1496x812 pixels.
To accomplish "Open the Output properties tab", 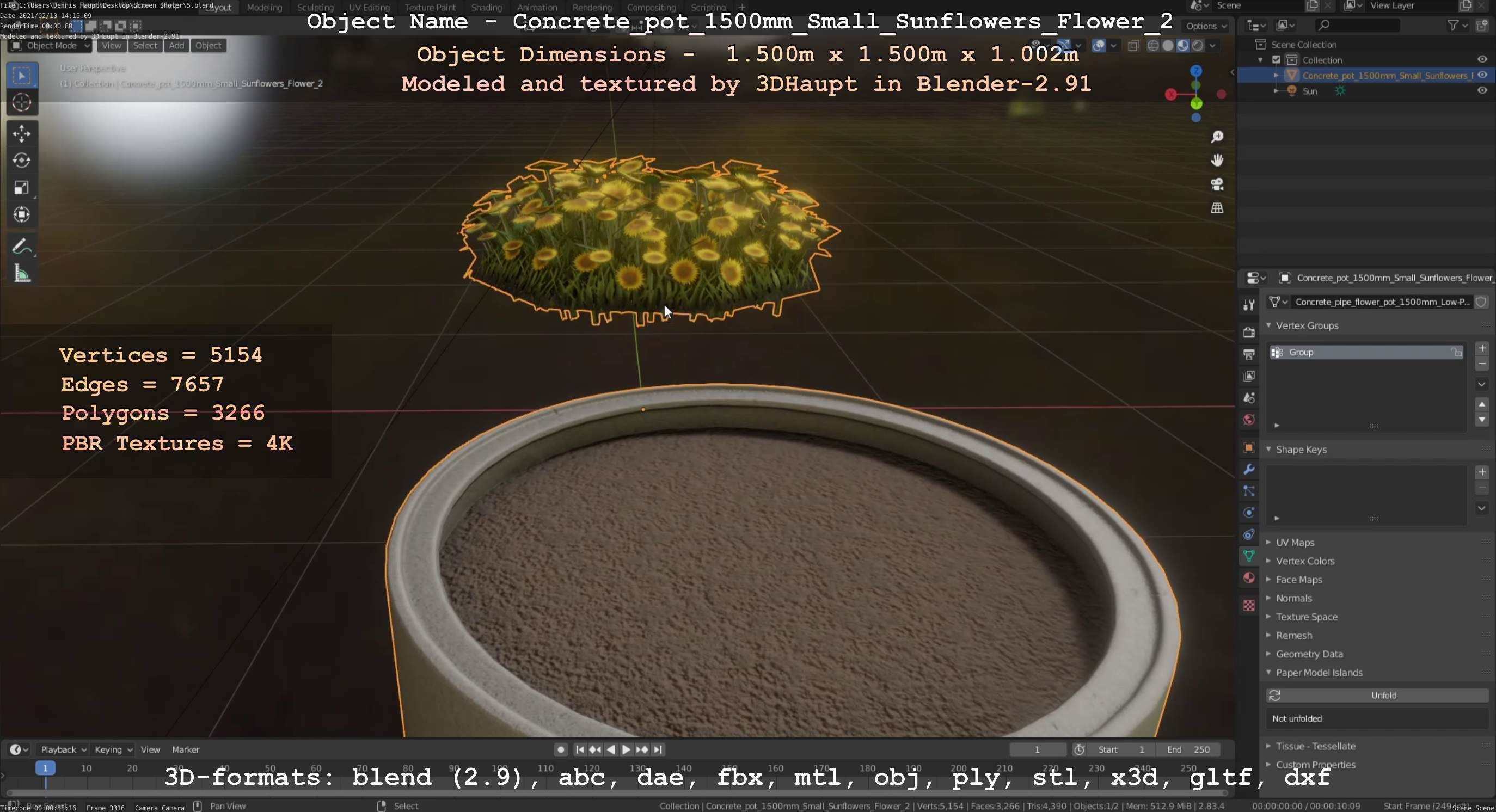I will (x=1249, y=354).
